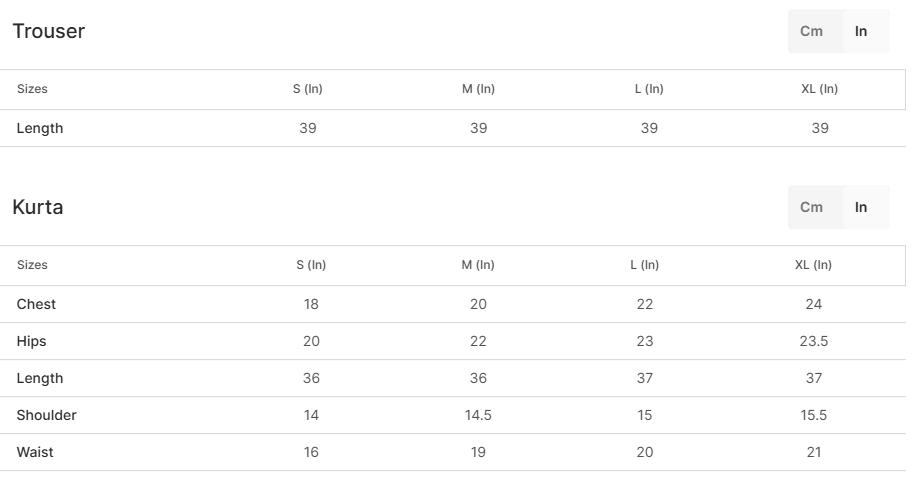Click the Kurta section heading
The height and width of the screenshot is (486, 918).
[38, 207]
